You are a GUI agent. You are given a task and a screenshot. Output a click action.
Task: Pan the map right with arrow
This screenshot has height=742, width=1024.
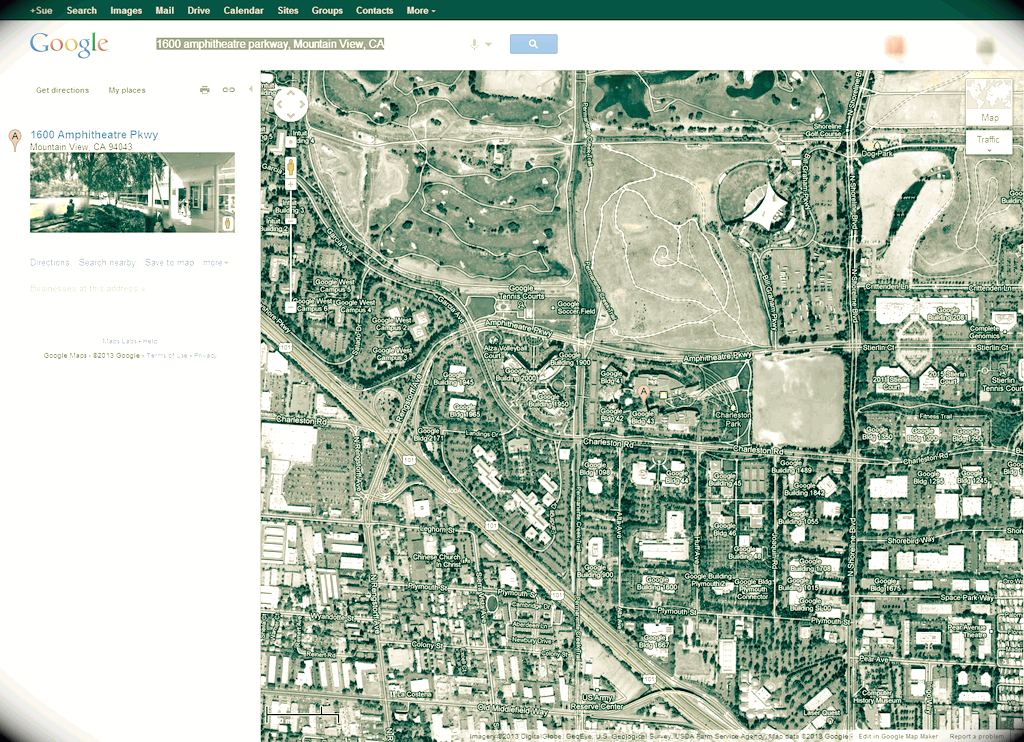click(x=302, y=105)
